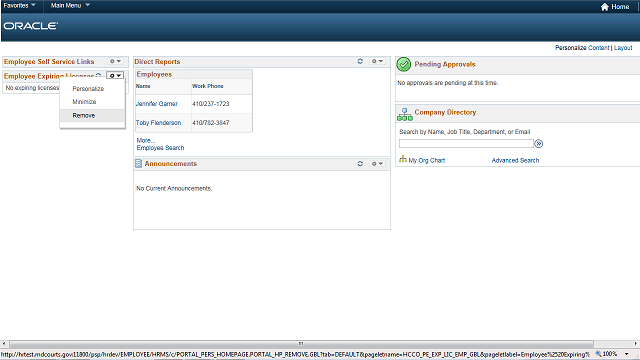Click the Announcements document icon
Image resolution: width=640 pixels, height=360 pixels.
[x=138, y=164]
